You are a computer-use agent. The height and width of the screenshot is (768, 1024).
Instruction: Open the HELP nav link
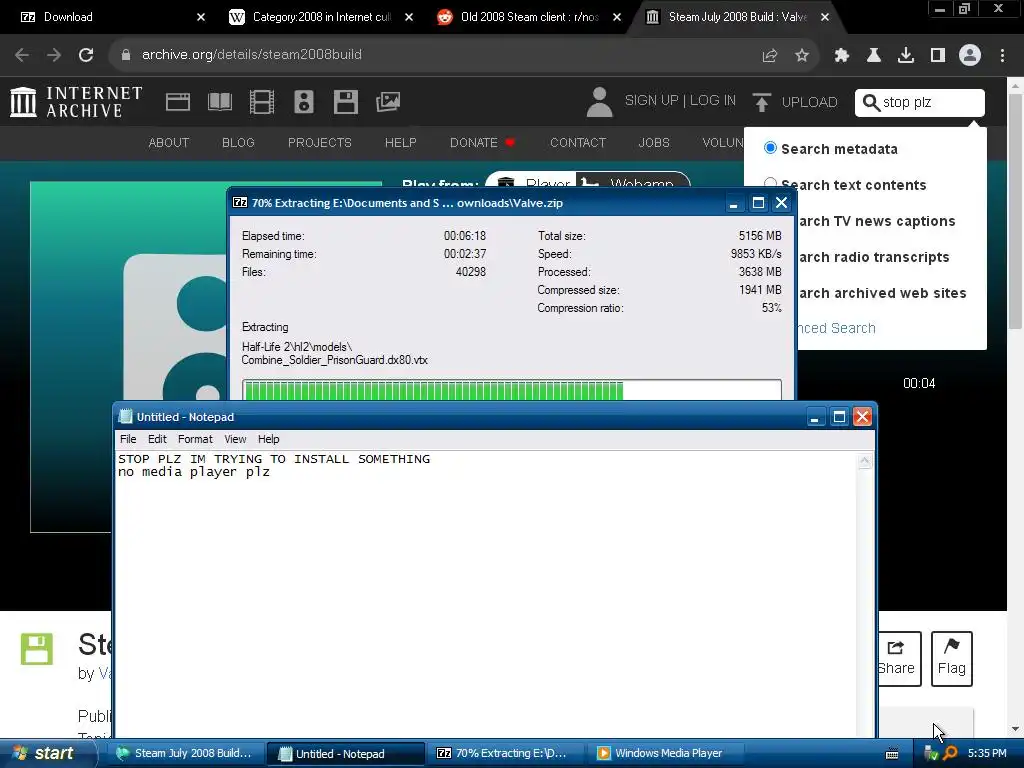pyautogui.click(x=400, y=142)
